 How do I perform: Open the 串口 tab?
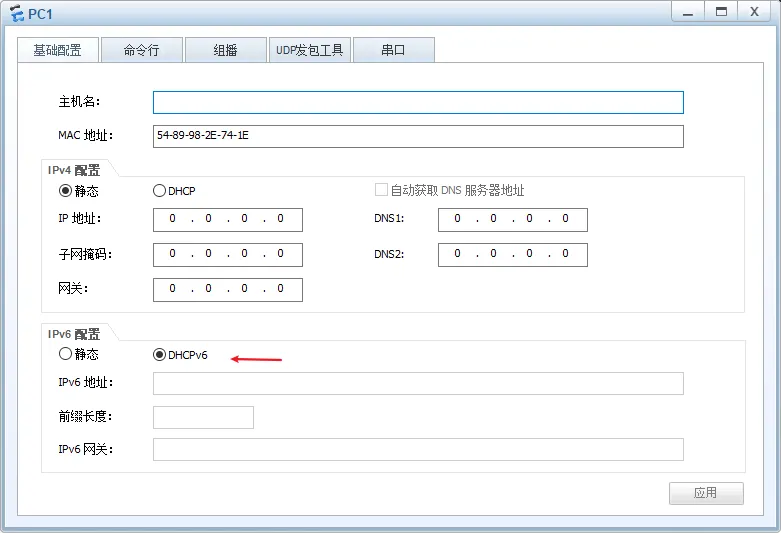click(393, 50)
